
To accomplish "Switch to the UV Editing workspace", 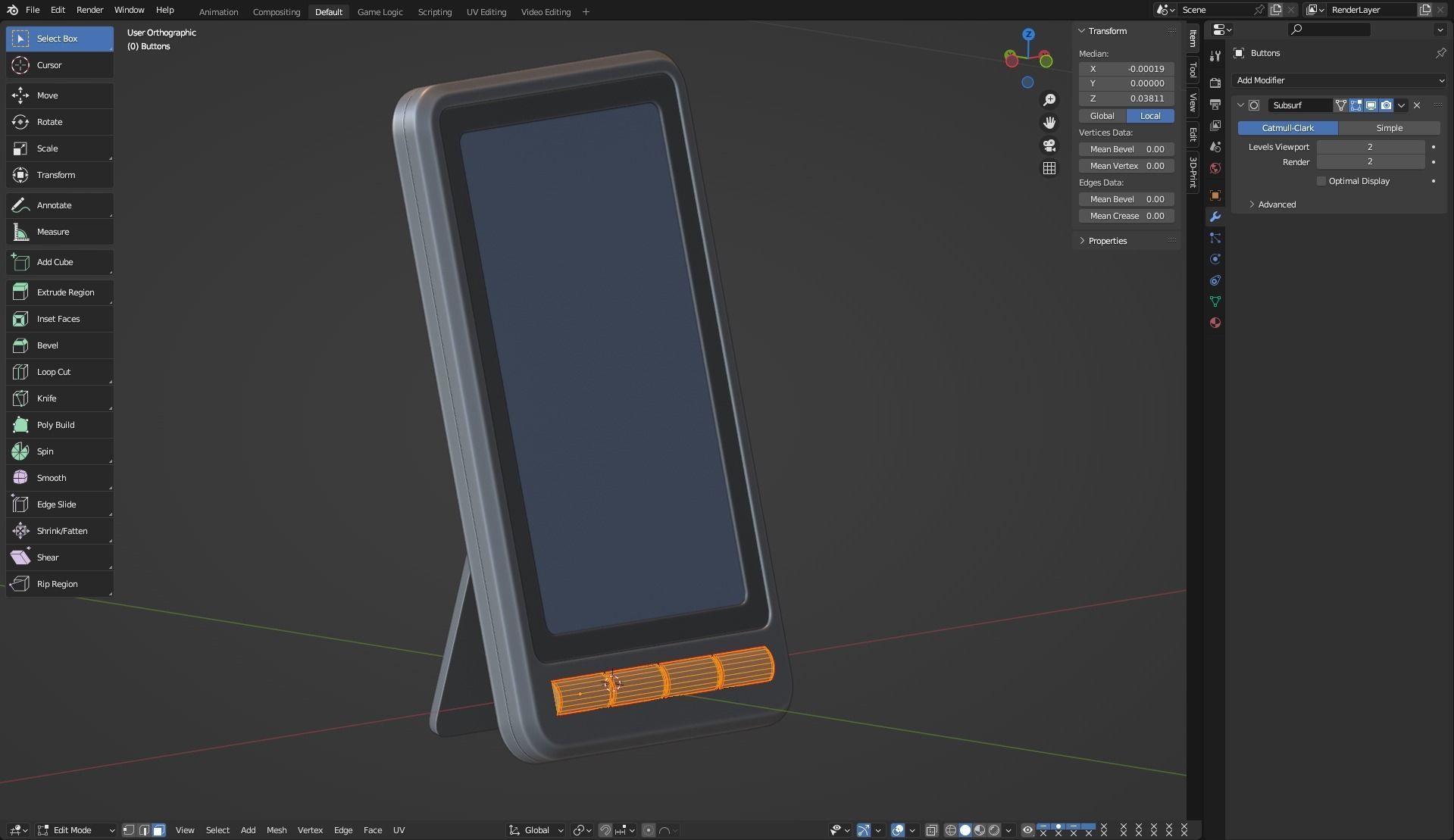I will coord(486,11).
